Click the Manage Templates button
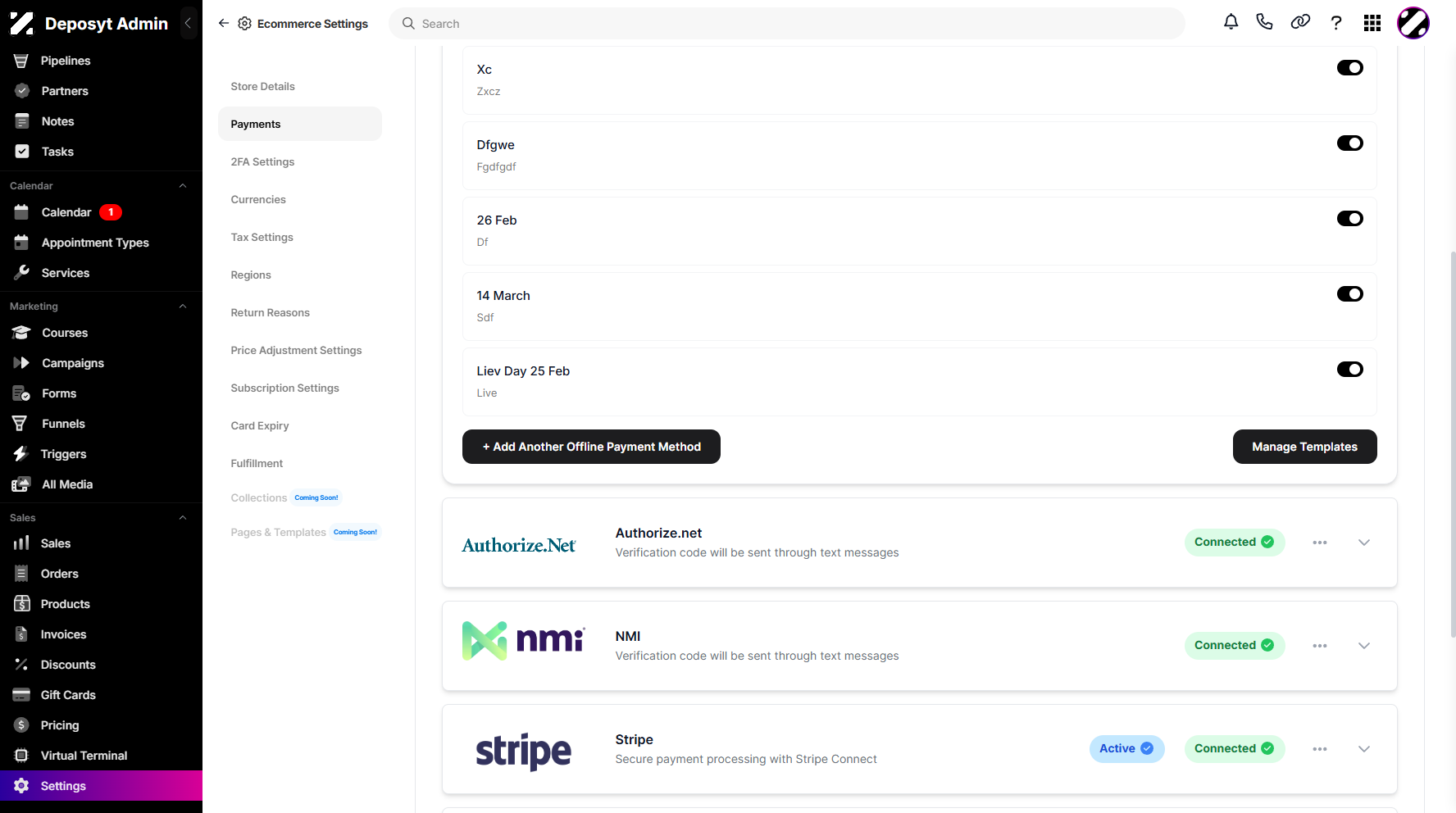 (x=1304, y=447)
